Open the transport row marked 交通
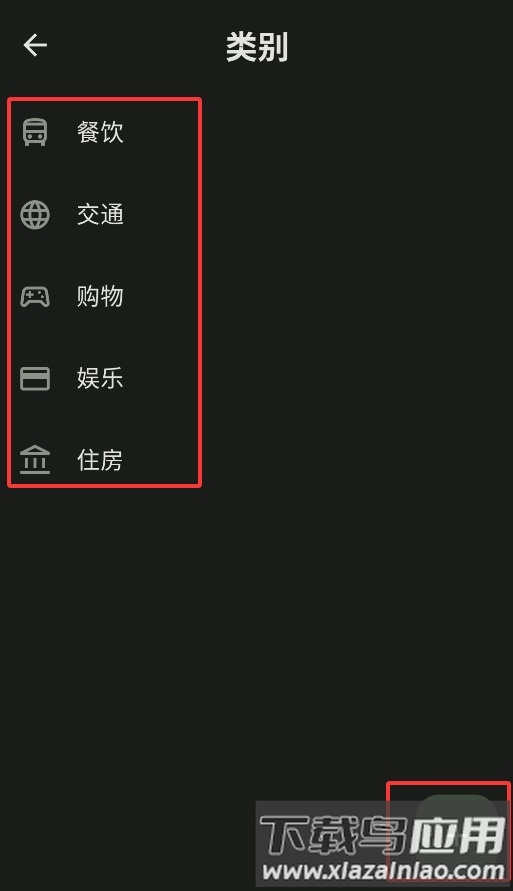This screenshot has width=513, height=891. [x=105, y=215]
